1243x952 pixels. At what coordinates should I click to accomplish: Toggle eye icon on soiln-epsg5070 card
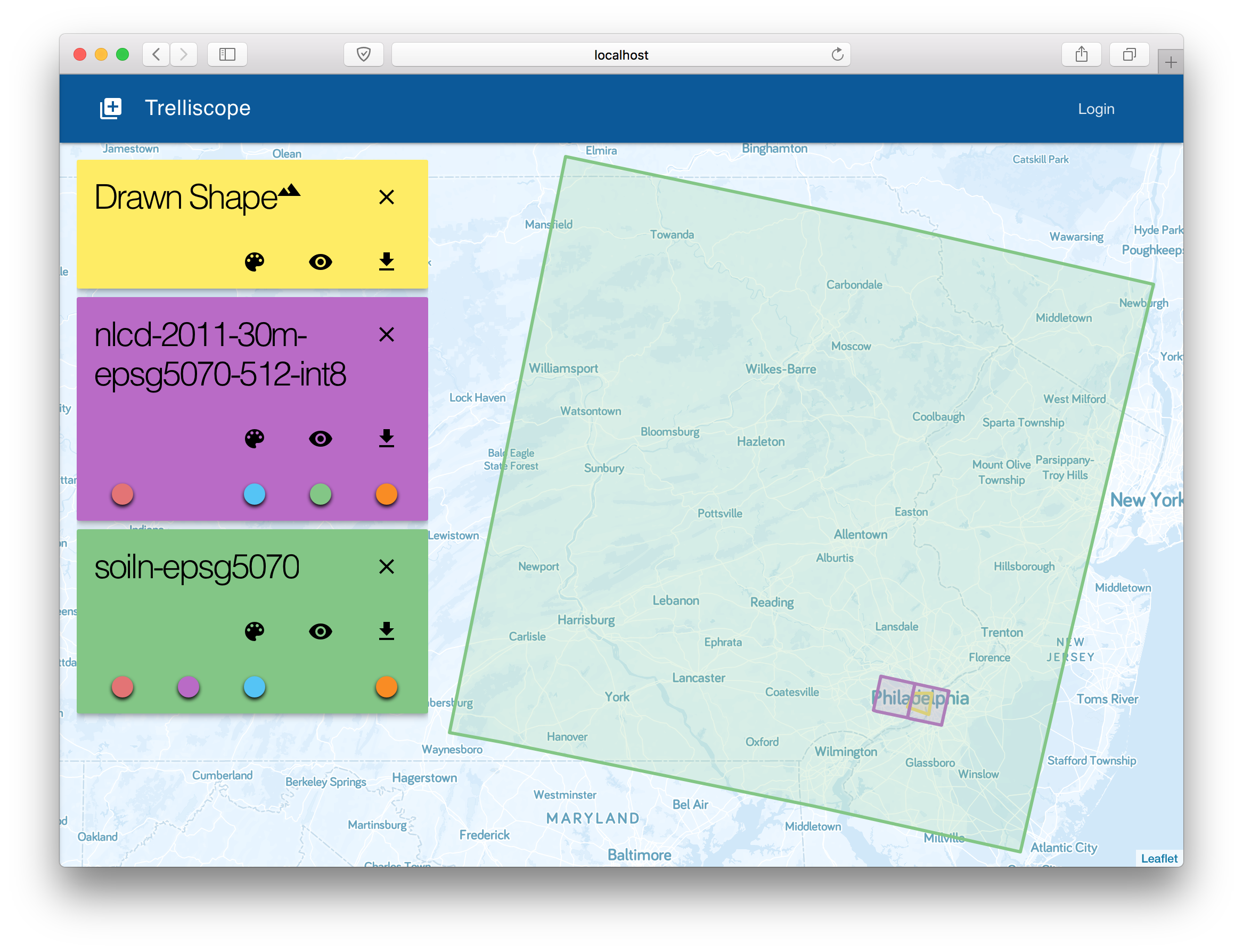pyautogui.click(x=320, y=631)
